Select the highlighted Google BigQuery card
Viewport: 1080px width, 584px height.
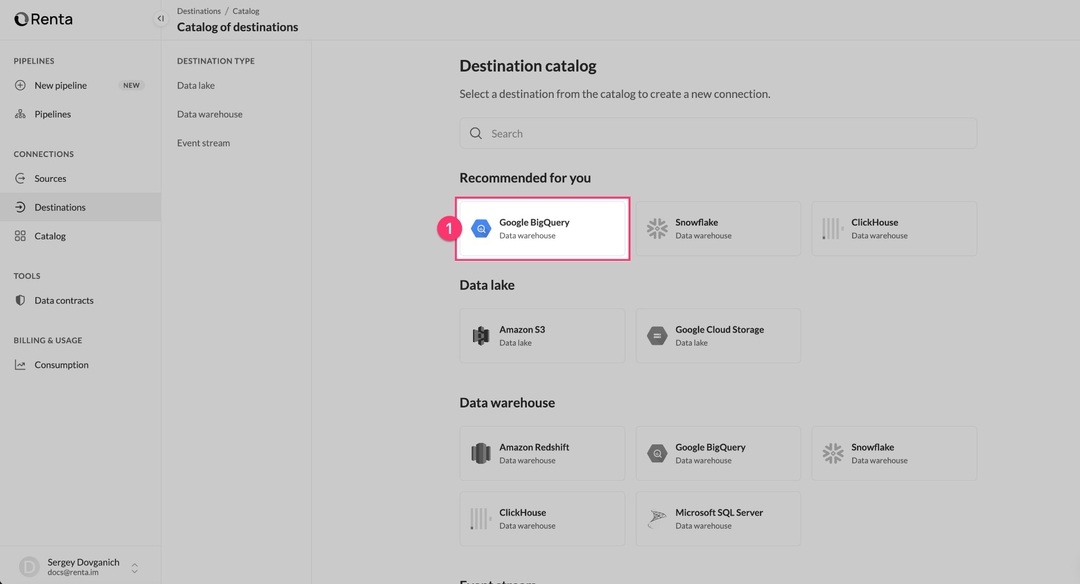pyautogui.click(x=542, y=228)
